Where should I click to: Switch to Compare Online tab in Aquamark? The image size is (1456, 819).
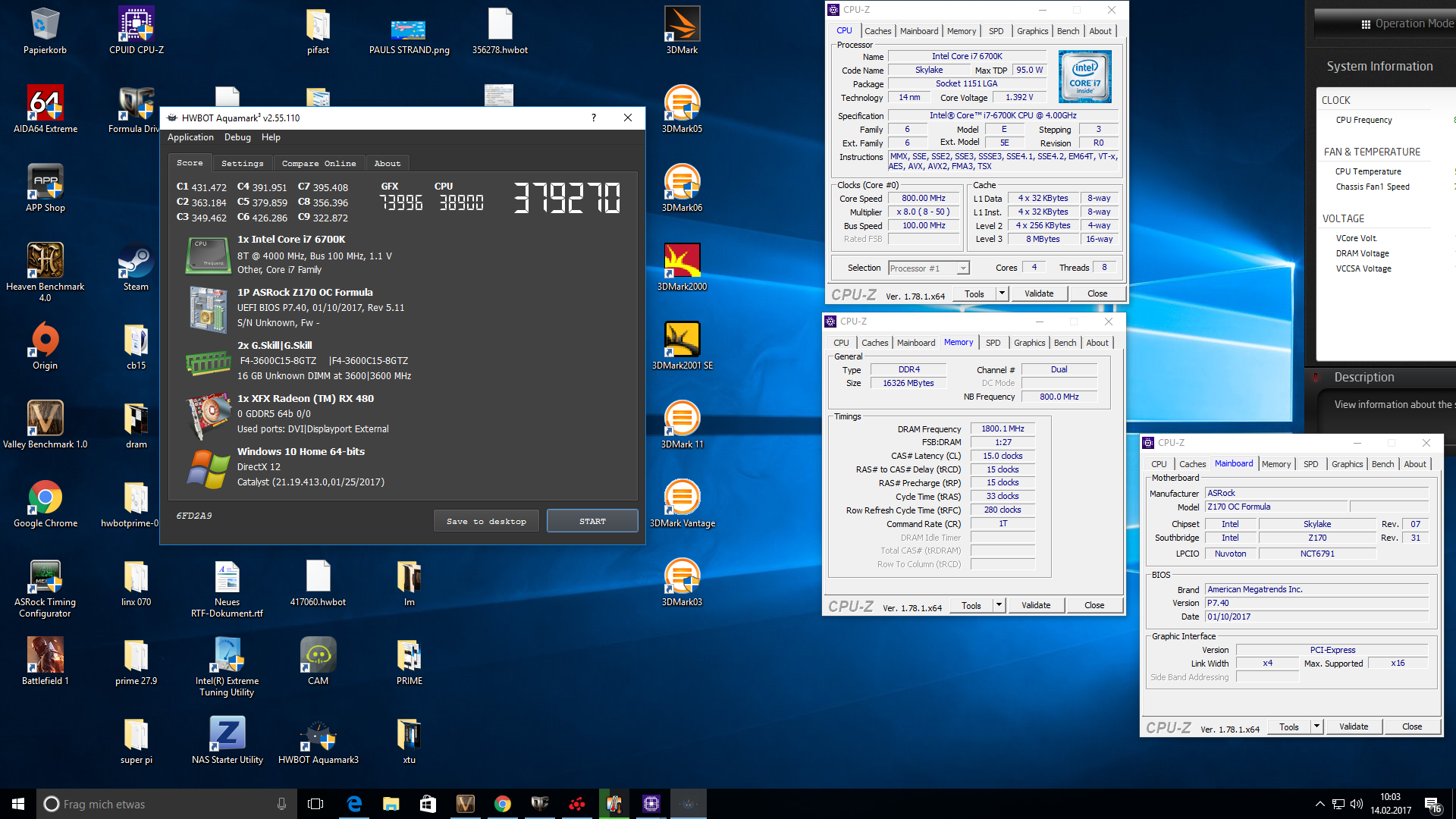point(318,163)
